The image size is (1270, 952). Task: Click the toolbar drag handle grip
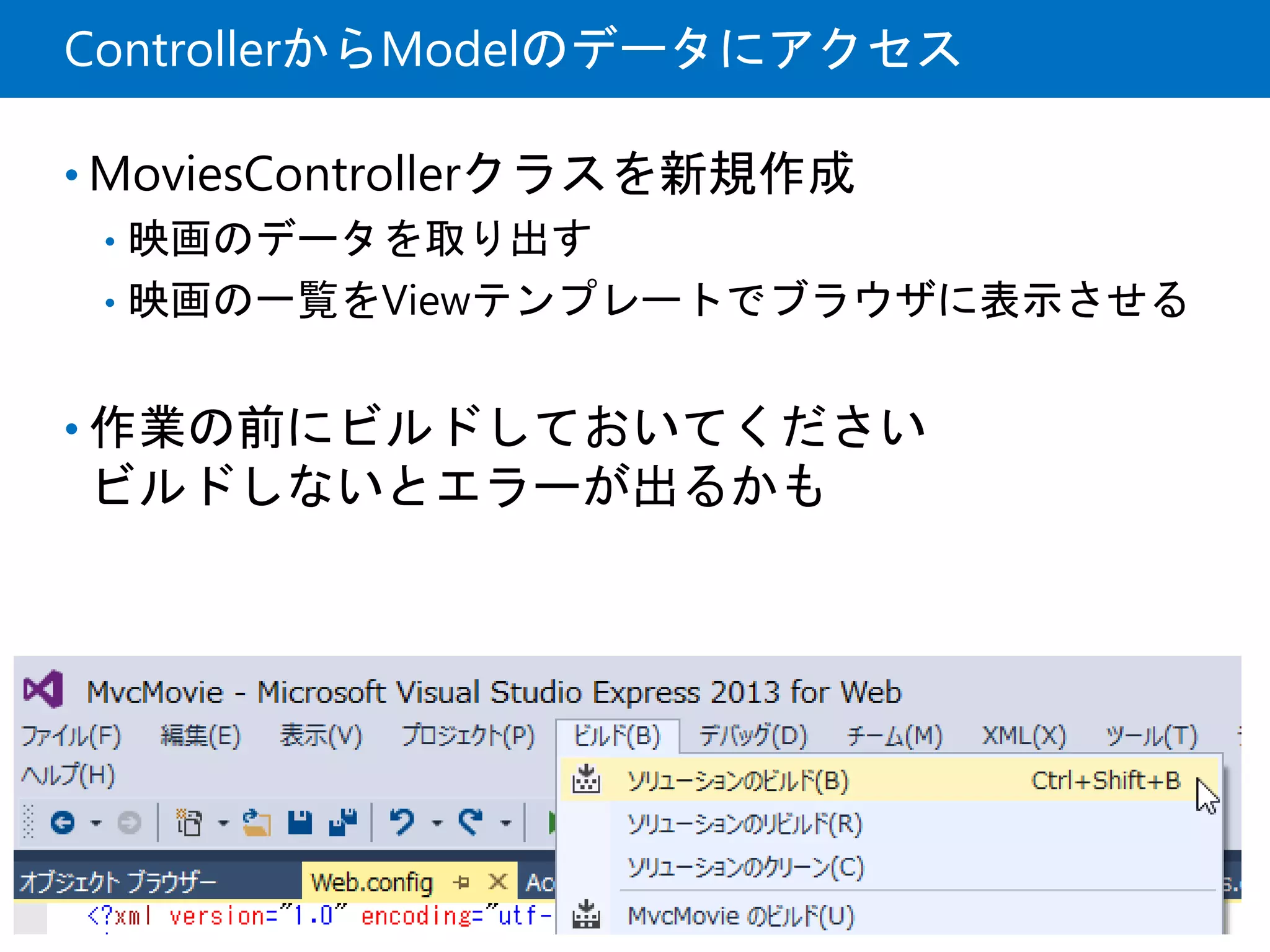(x=28, y=822)
